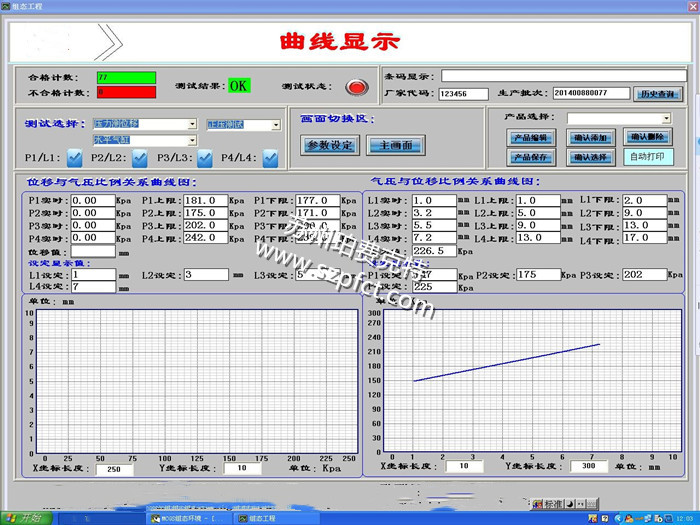Toggle the P4/L4 checkbox
This screenshot has height=525, width=700.
(270, 157)
